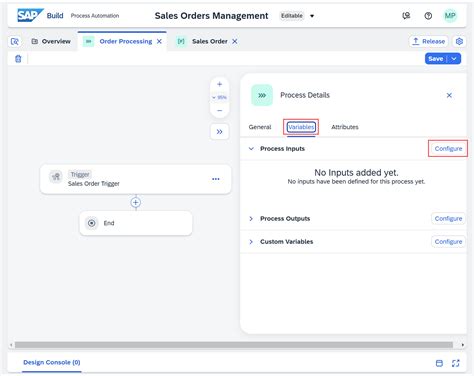The width and height of the screenshot is (474, 376).
Task: Switch to the Sales Order tab
Action: coord(210,41)
